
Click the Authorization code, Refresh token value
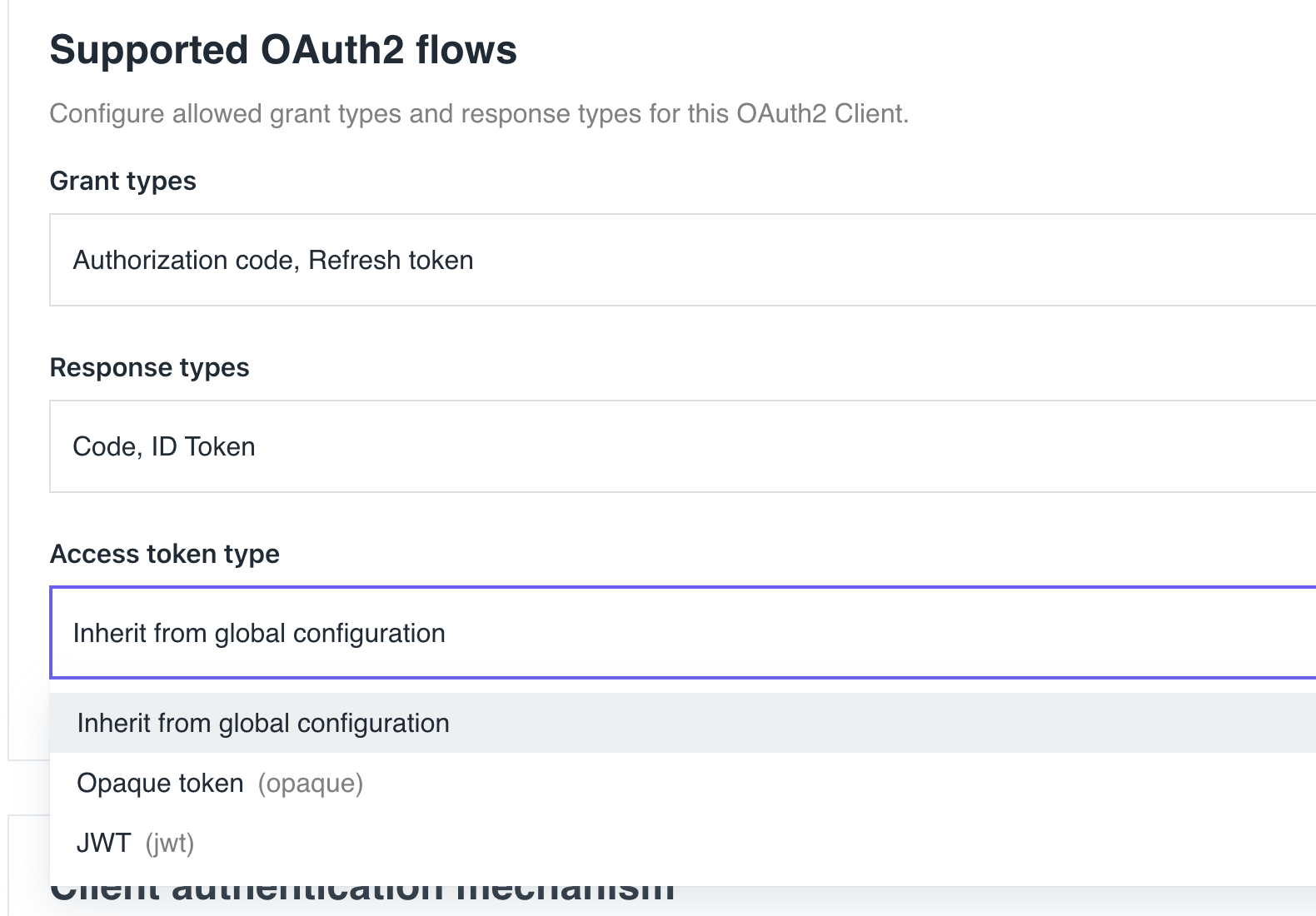pos(273,261)
